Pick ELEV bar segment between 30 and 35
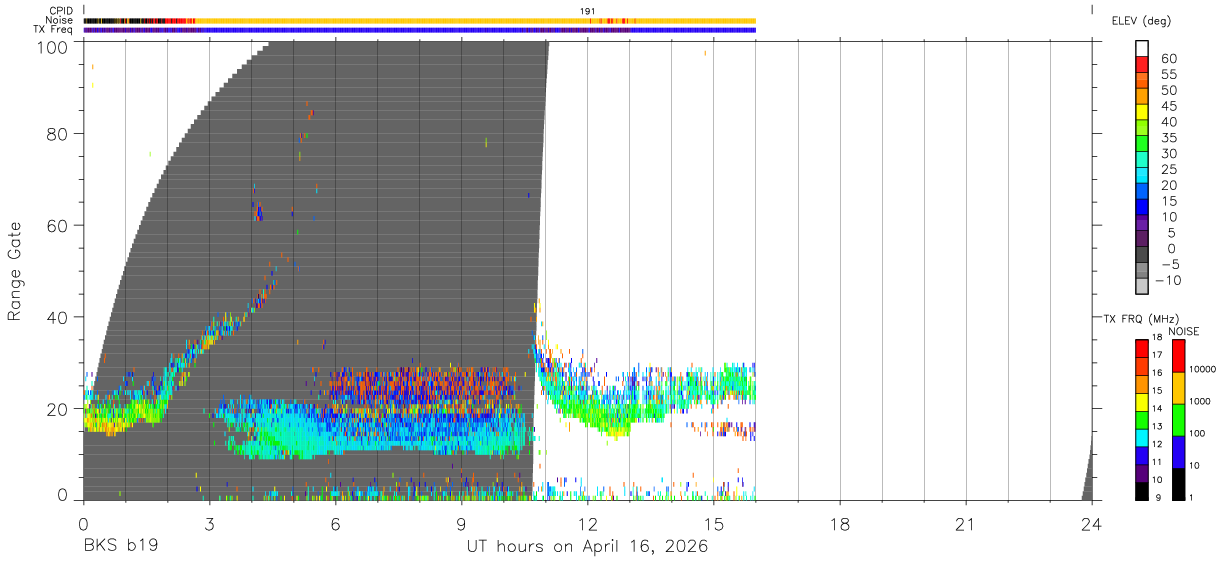Image resolution: width=1228 pixels, height=567 pixels. pyautogui.click(x=1143, y=145)
